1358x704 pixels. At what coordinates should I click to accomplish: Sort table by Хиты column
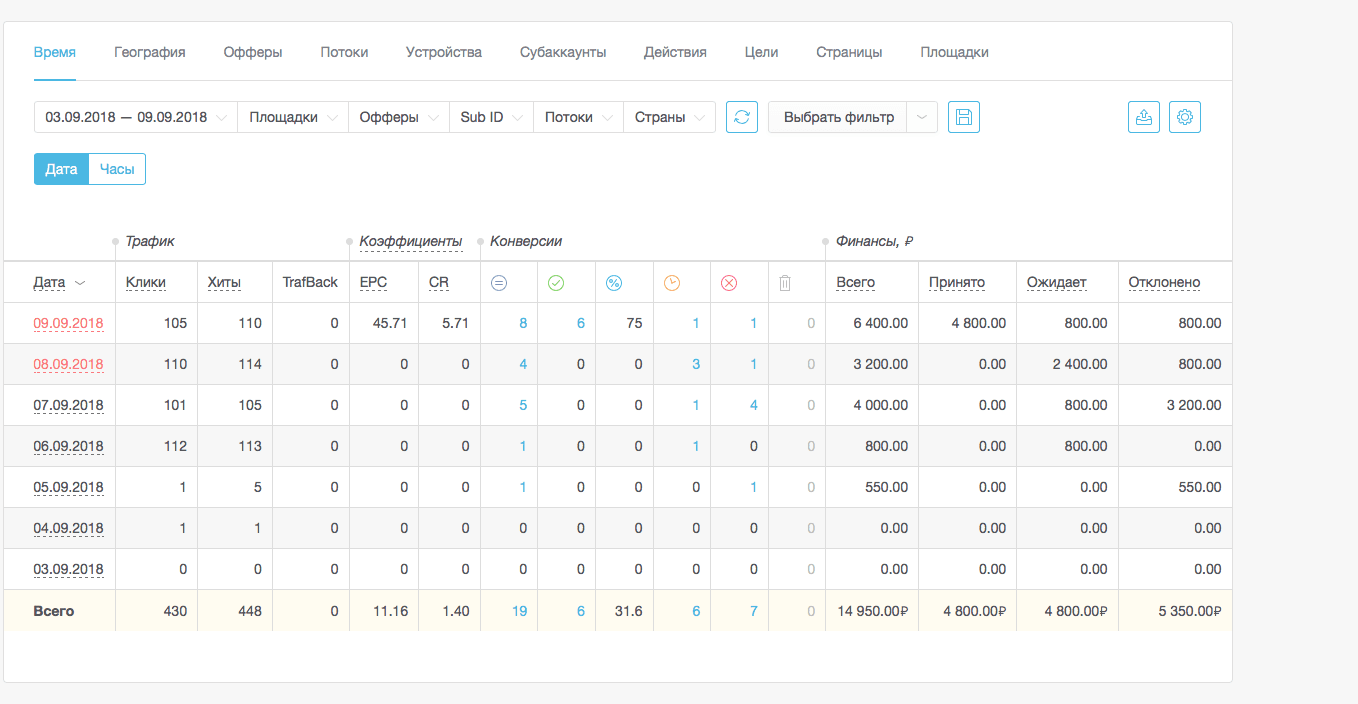coord(224,282)
